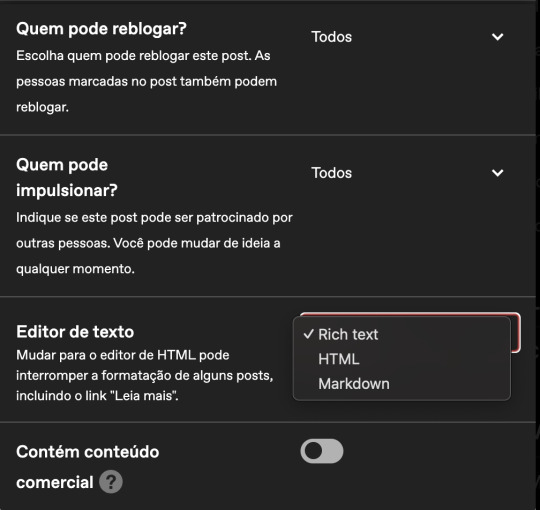Click the word 'comercial' beside help icon

click(55, 482)
